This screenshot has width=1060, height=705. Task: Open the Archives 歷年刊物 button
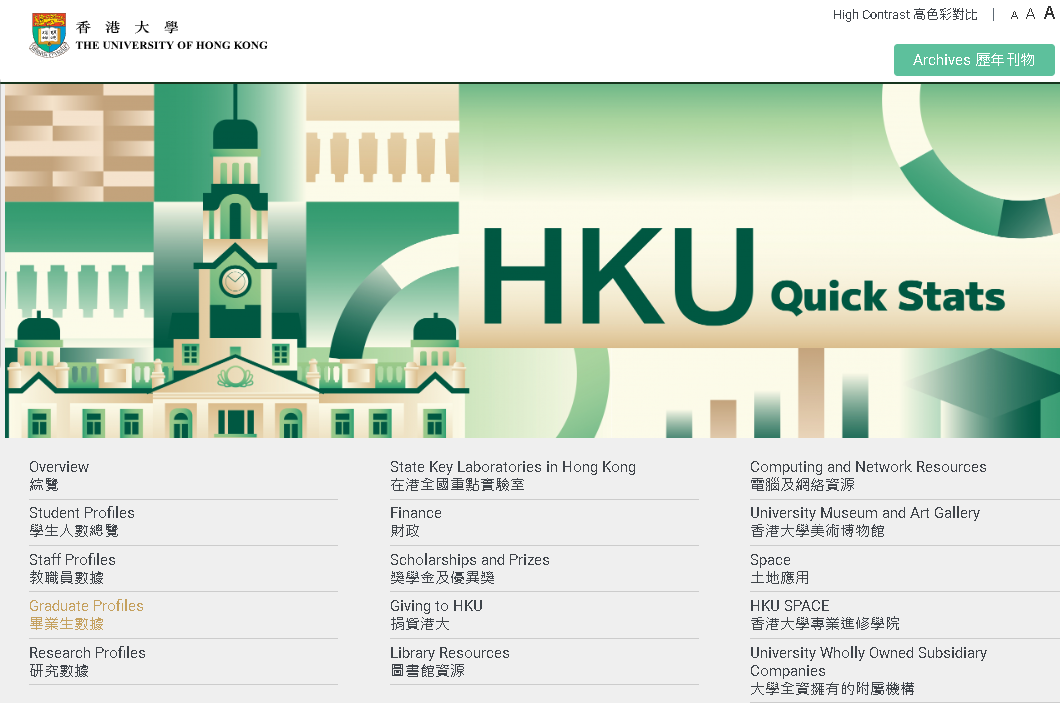tap(973, 59)
